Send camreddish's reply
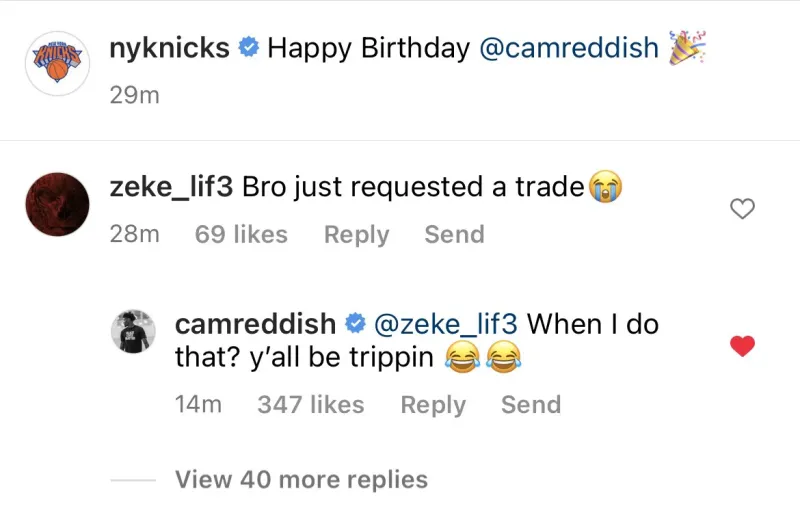 click(531, 405)
